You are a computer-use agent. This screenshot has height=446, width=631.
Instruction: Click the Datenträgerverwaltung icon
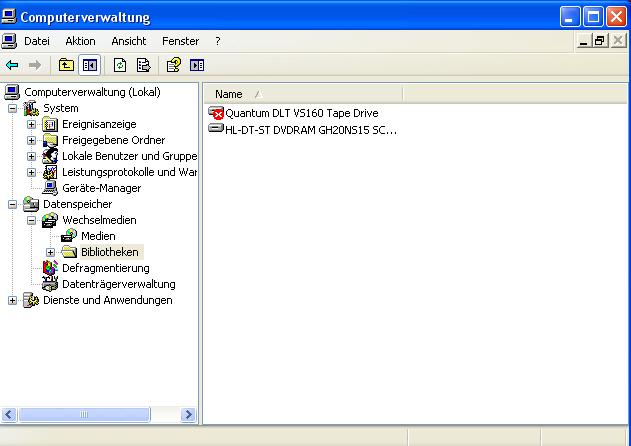[x=50, y=284]
